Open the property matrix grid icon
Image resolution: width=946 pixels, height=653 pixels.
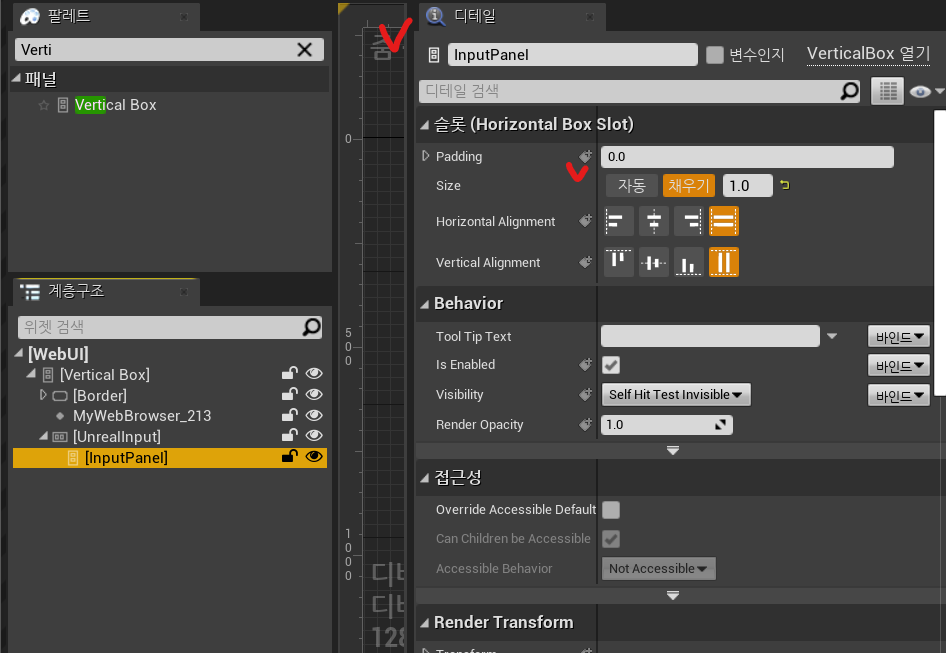(x=887, y=91)
